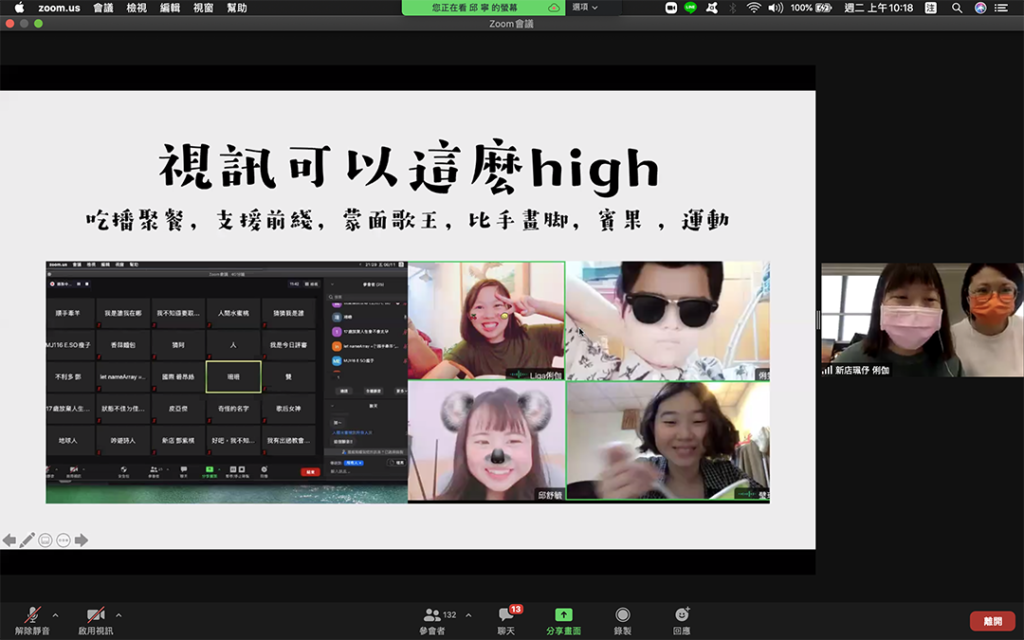Open the 會議 menu in menu bar

point(103,7)
